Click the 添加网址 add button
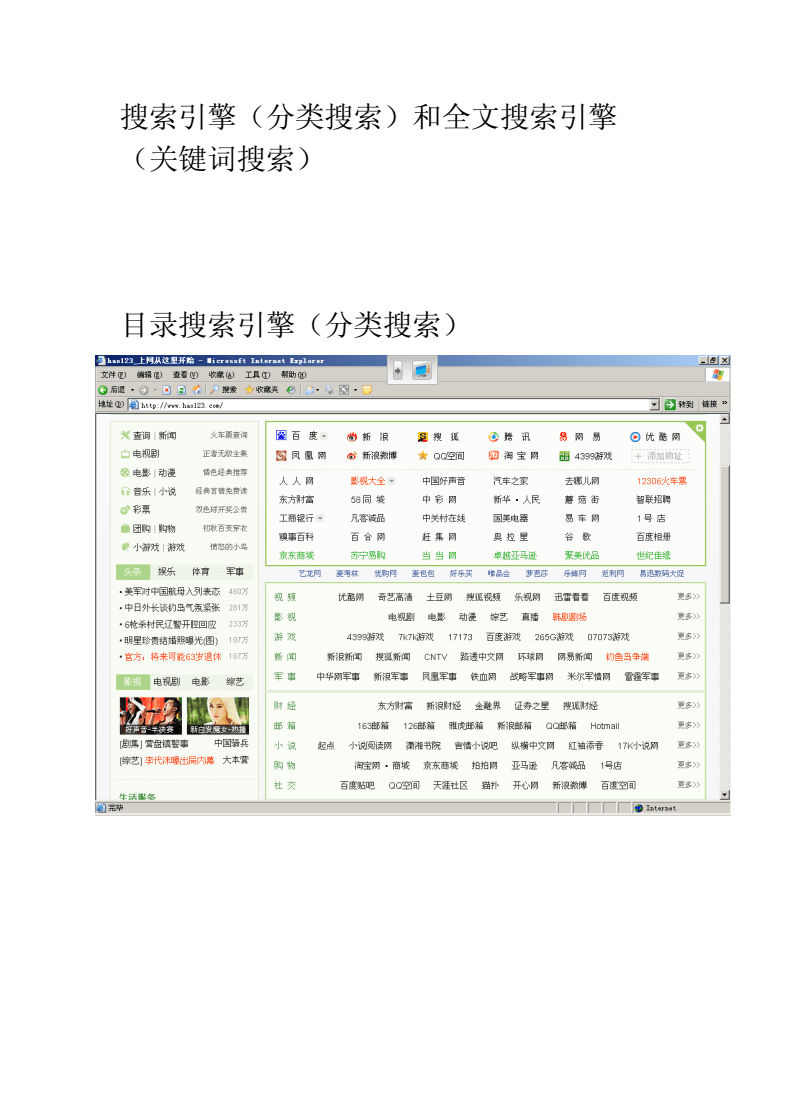The width and height of the screenshot is (792, 1120). coord(661,456)
